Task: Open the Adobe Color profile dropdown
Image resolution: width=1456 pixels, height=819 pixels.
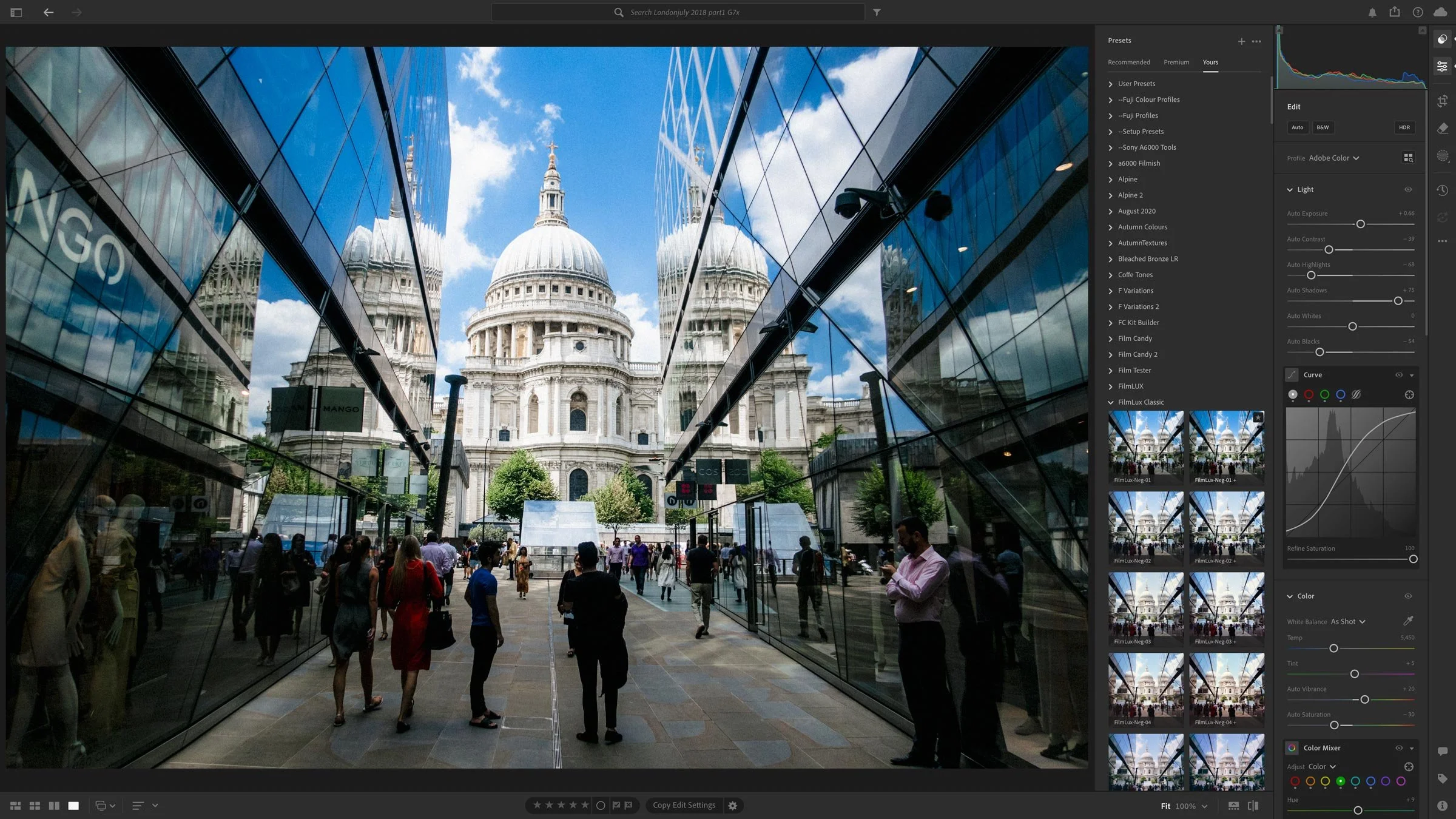Action: click(1333, 158)
